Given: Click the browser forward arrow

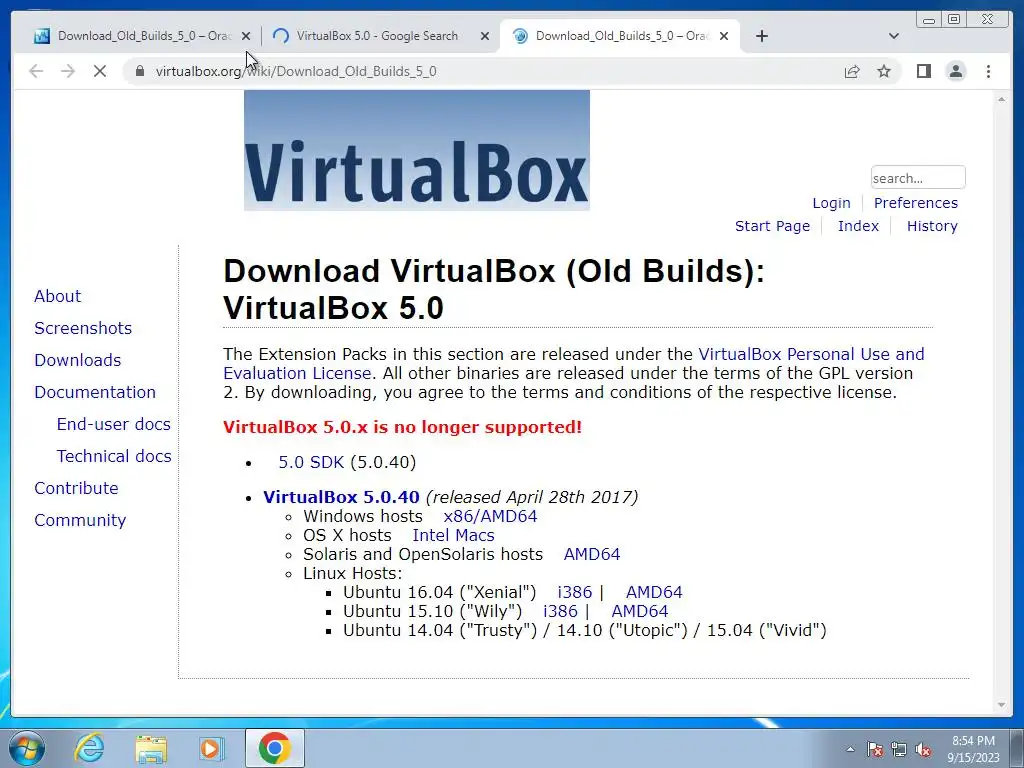Looking at the screenshot, I should (x=68, y=71).
